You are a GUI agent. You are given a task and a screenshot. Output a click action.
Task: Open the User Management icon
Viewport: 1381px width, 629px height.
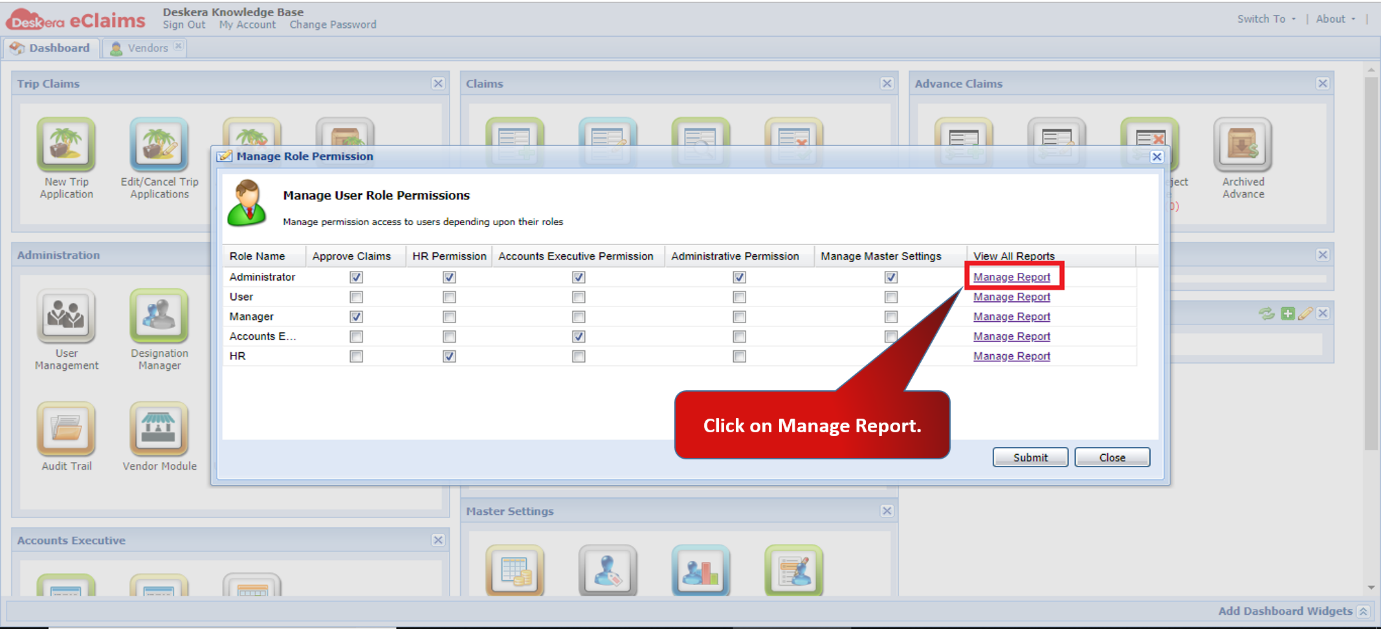(x=66, y=316)
